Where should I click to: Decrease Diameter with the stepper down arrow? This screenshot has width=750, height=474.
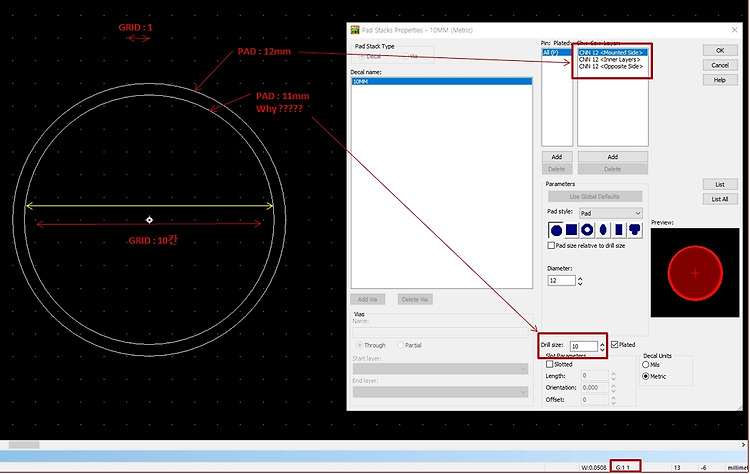point(580,284)
